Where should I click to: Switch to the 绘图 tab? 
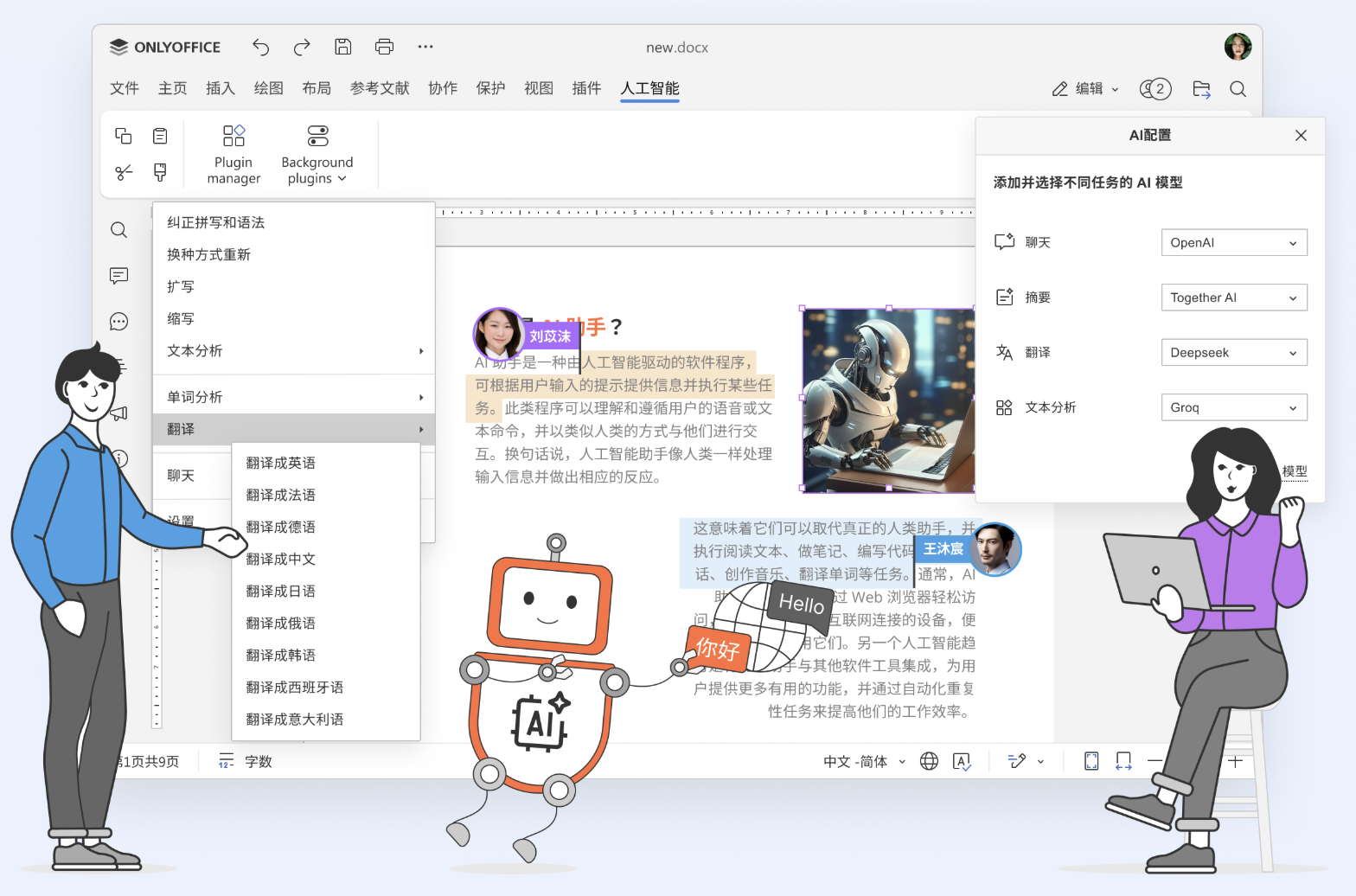[x=268, y=88]
